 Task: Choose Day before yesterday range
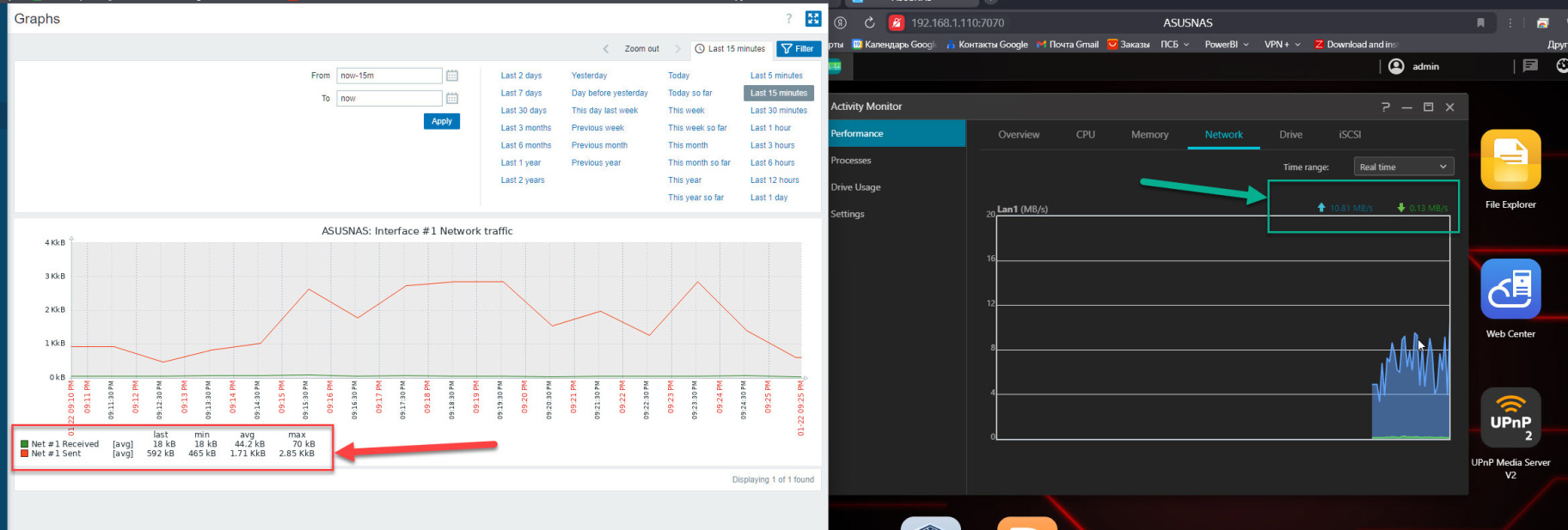(x=609, y=93)
